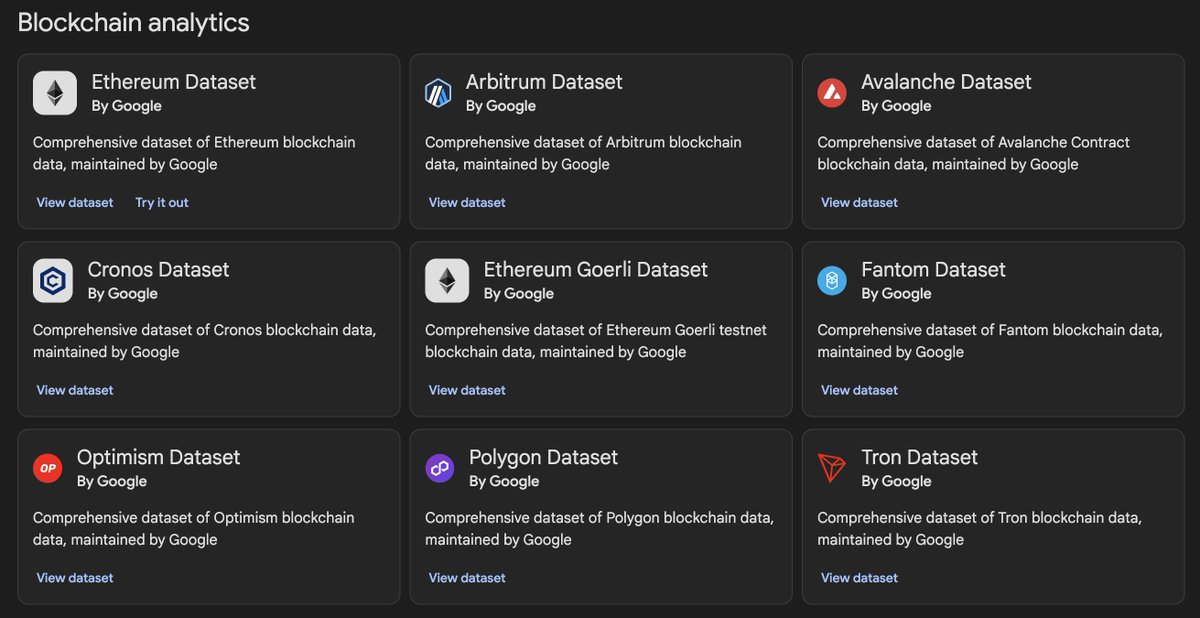The image size is (1200, 618).
Task: Click By Google under Tron Dataset
Action: pos(896,481)
